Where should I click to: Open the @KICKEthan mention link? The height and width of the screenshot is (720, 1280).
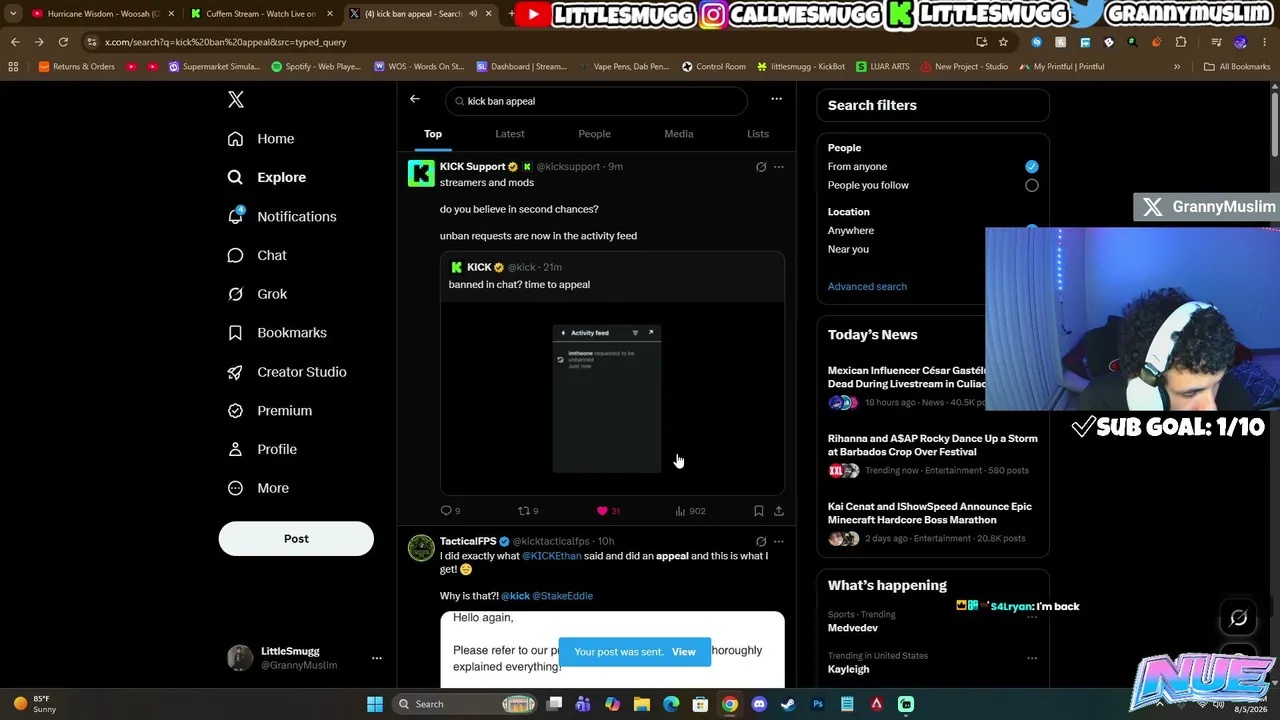552,556
